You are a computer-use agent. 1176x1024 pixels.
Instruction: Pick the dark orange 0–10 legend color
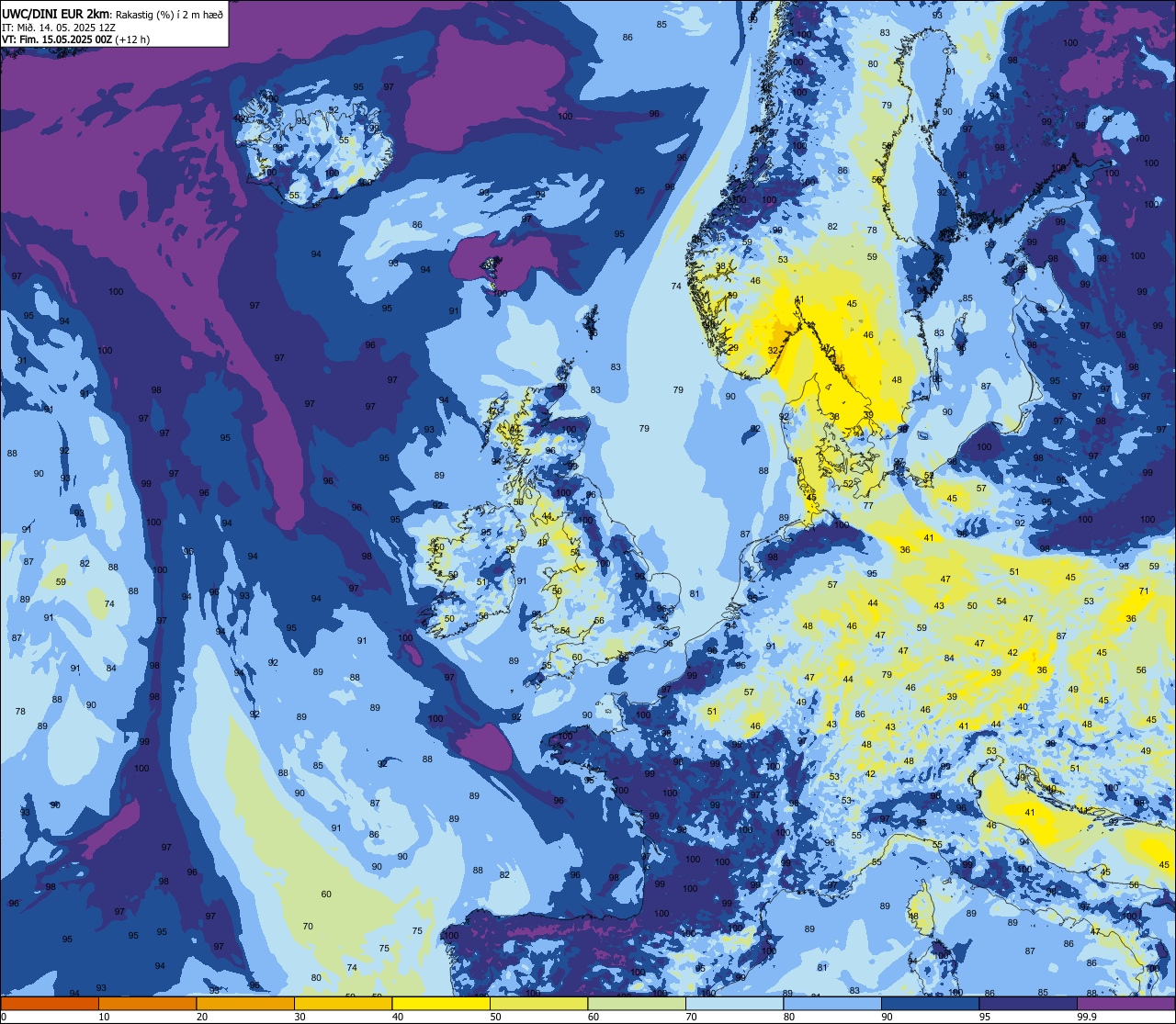(50, 1003)
